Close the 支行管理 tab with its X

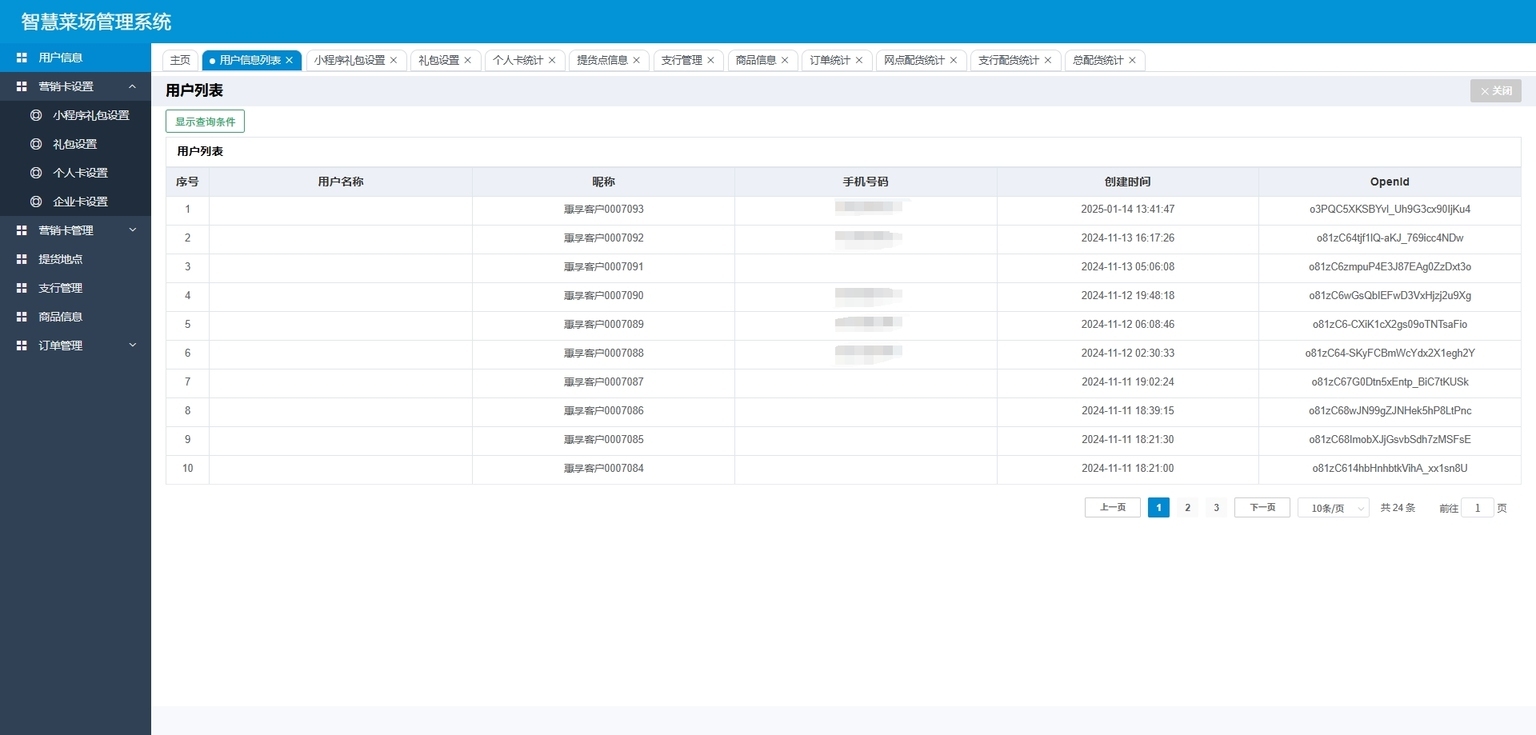710,61
